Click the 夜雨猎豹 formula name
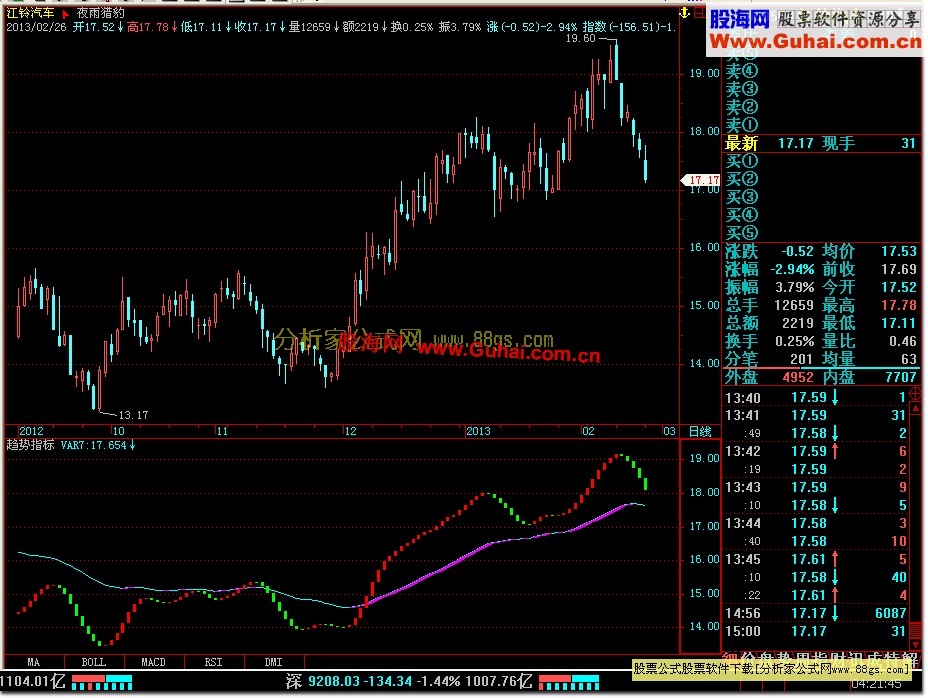 tap(101, 12)
